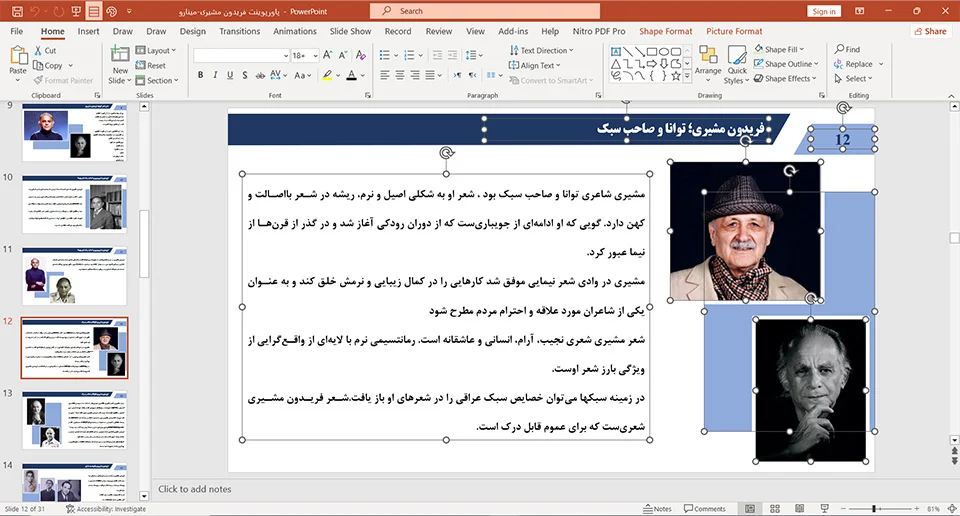Viewport: 960px width, 516px height.
Task: Click the Start From Beginning quick access icon
Action: pos(76,11)
